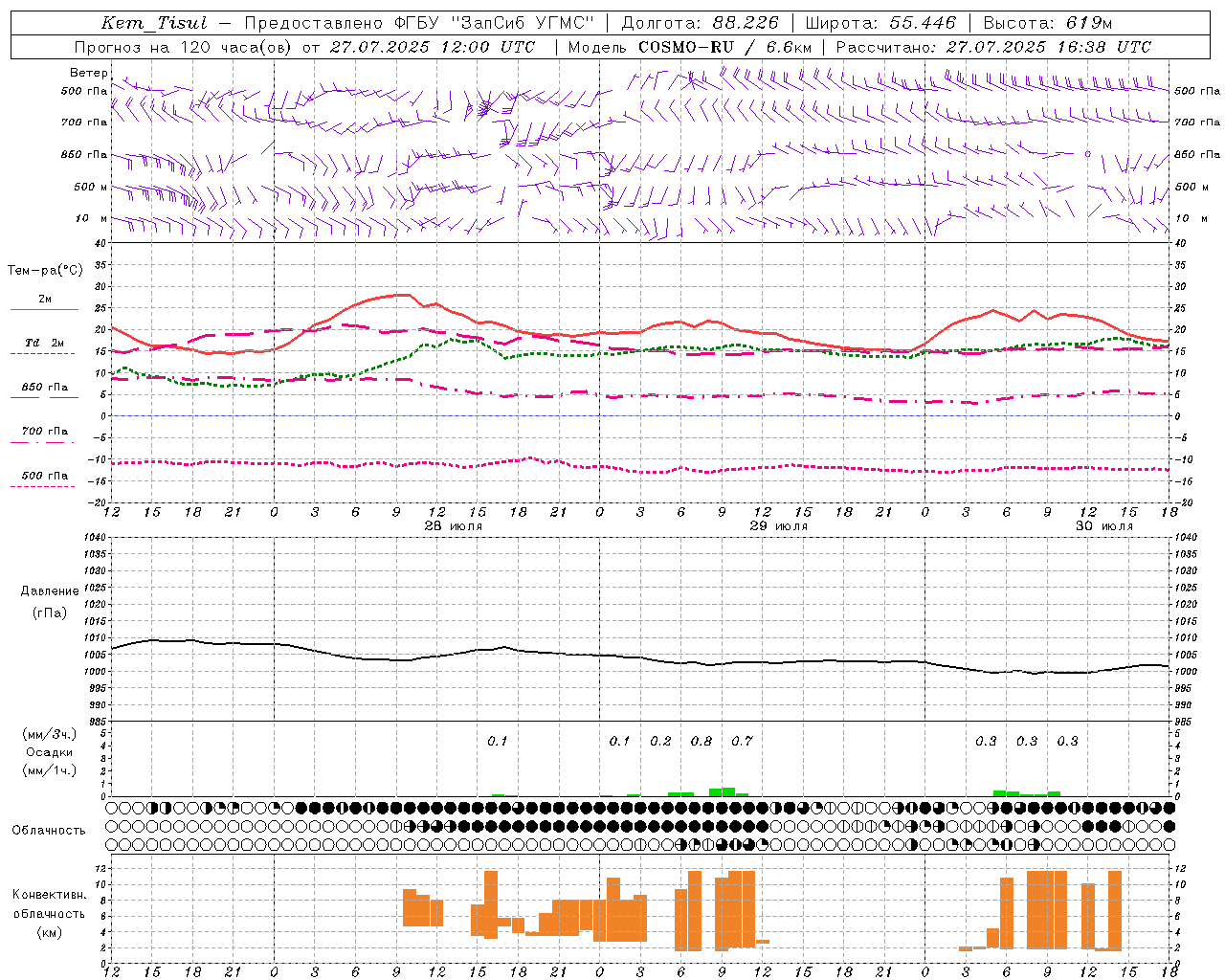Click the latitude value Широта: 55.446
Image resolution: width=1225 pixels, height=980 pixels.
pyautogui.click(x=880, y=23)
